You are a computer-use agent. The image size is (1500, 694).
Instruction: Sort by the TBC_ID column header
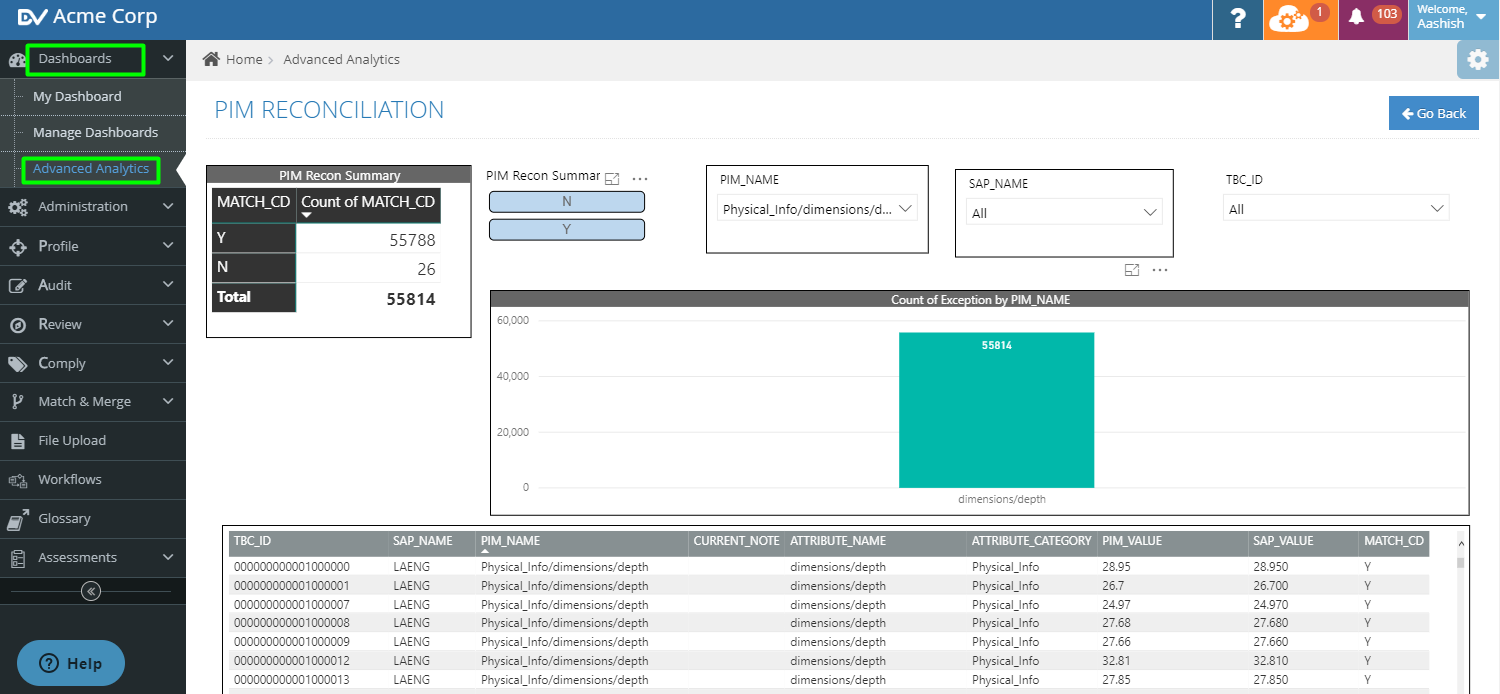coord(252,541)
